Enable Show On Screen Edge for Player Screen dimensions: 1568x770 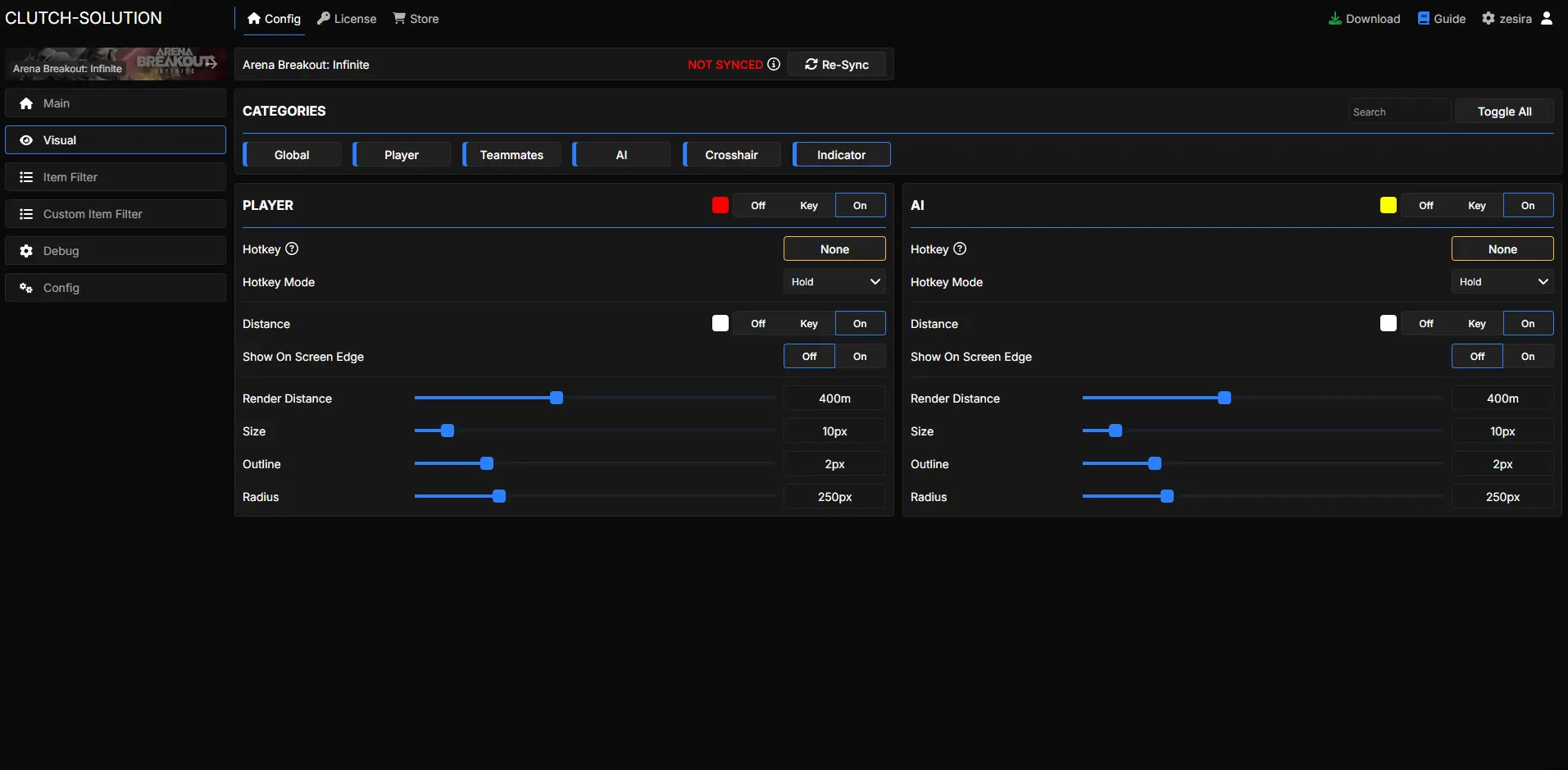pos(860,357)
